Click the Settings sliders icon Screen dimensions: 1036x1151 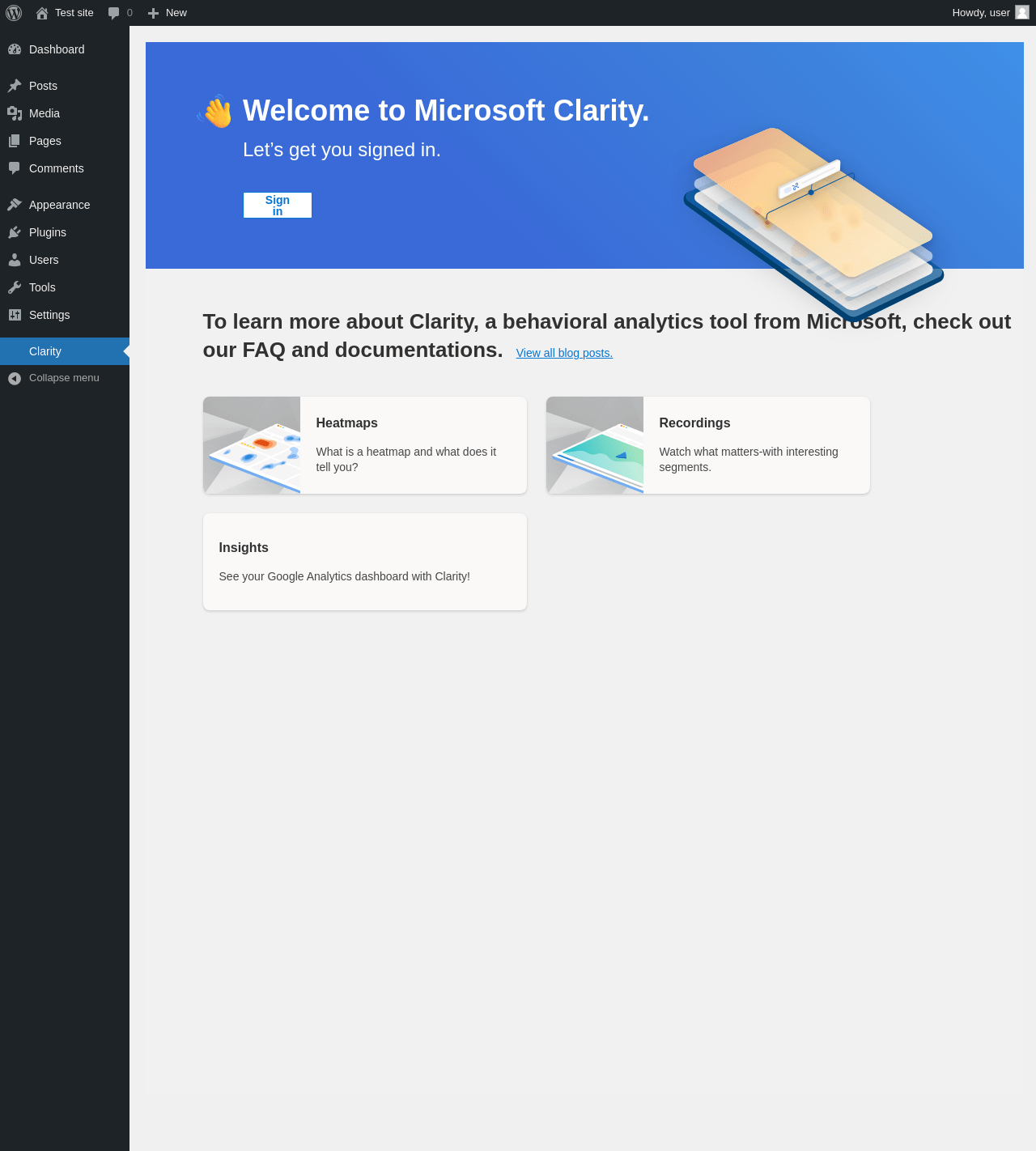tap(15, 315)
